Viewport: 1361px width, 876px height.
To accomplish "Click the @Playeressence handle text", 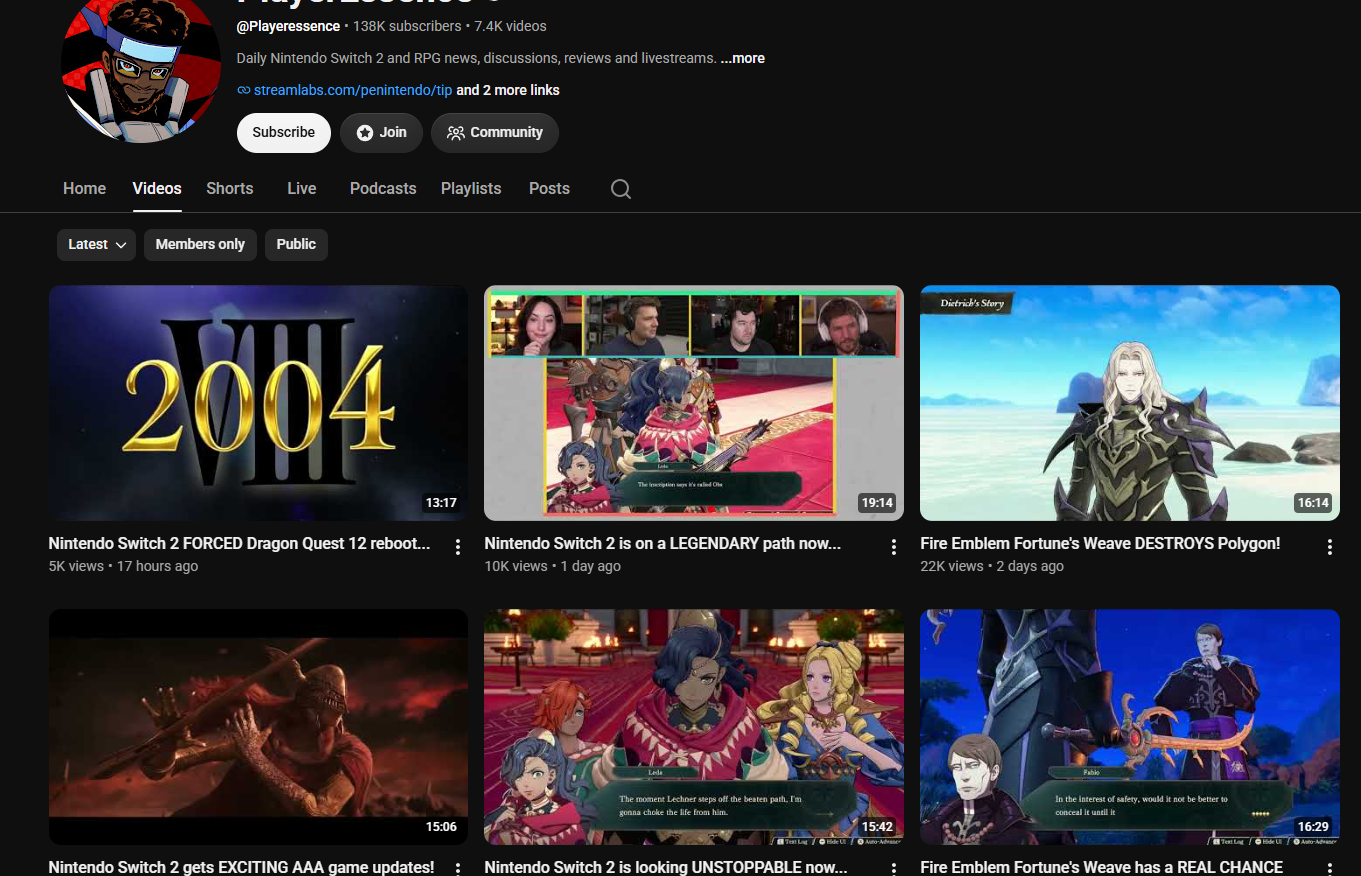I will (x=288, y=26).
